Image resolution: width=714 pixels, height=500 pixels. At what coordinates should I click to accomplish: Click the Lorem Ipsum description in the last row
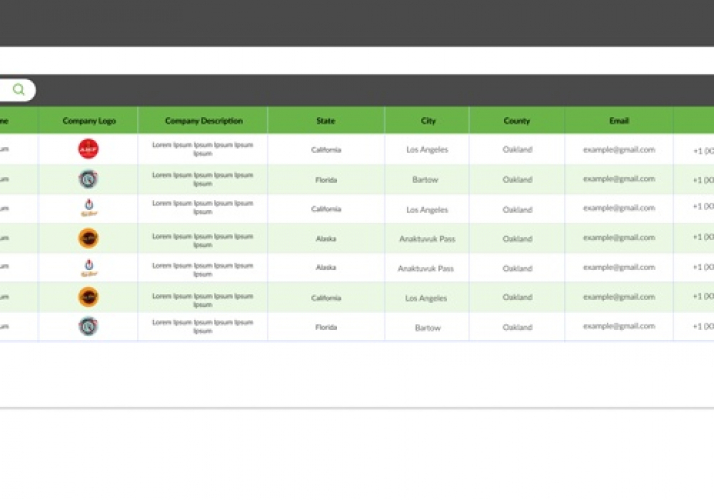[203, 327]
